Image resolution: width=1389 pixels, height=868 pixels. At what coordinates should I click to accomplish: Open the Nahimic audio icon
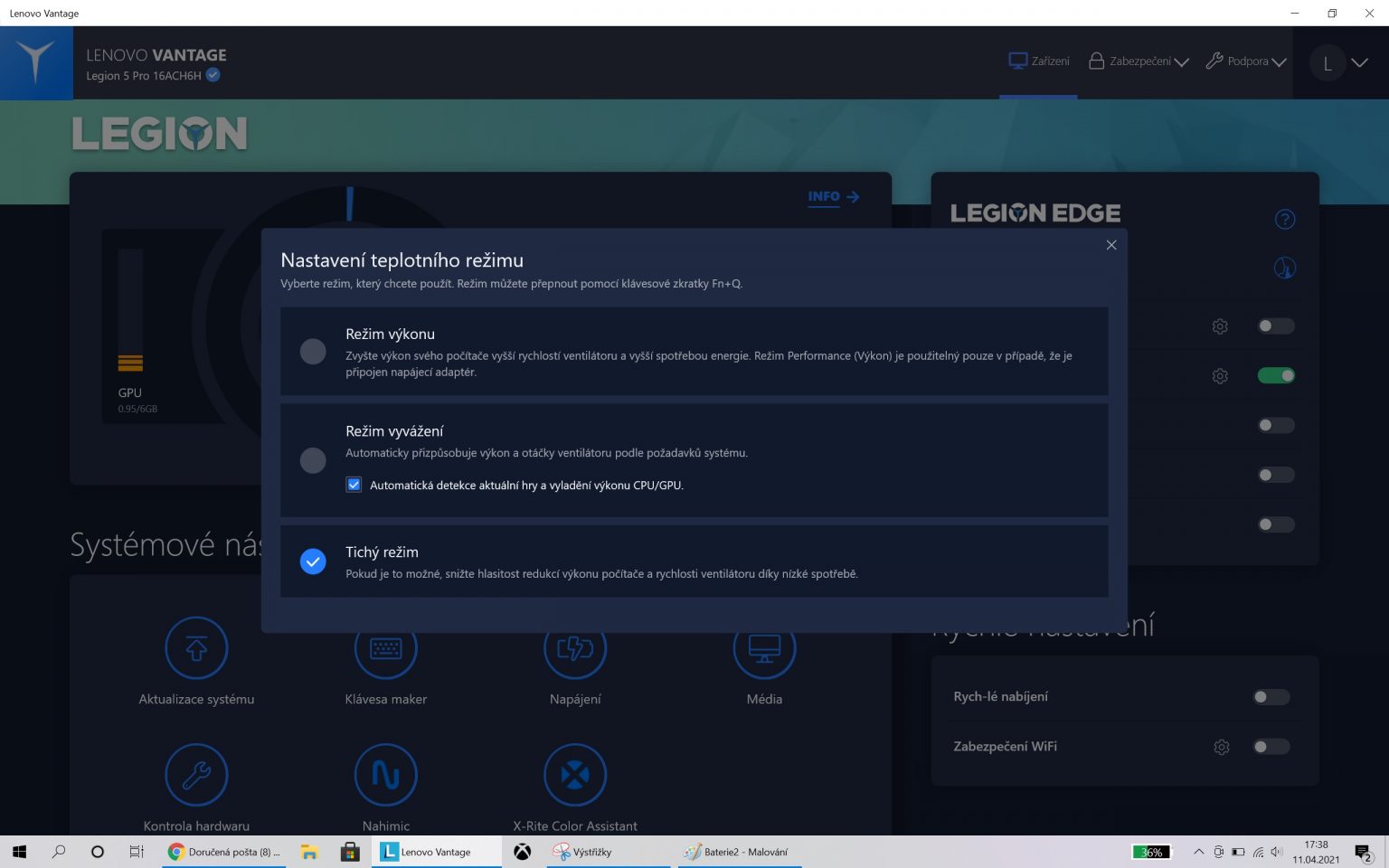click(385, 775)
